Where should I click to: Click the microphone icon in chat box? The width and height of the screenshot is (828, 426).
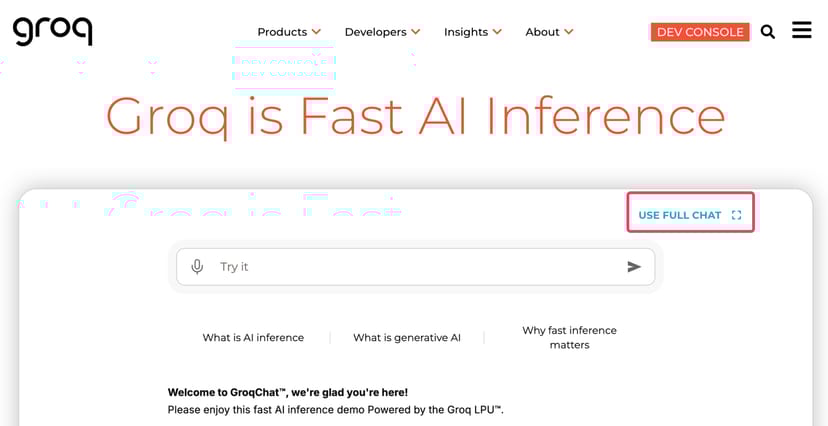click(x=197, y=267)
